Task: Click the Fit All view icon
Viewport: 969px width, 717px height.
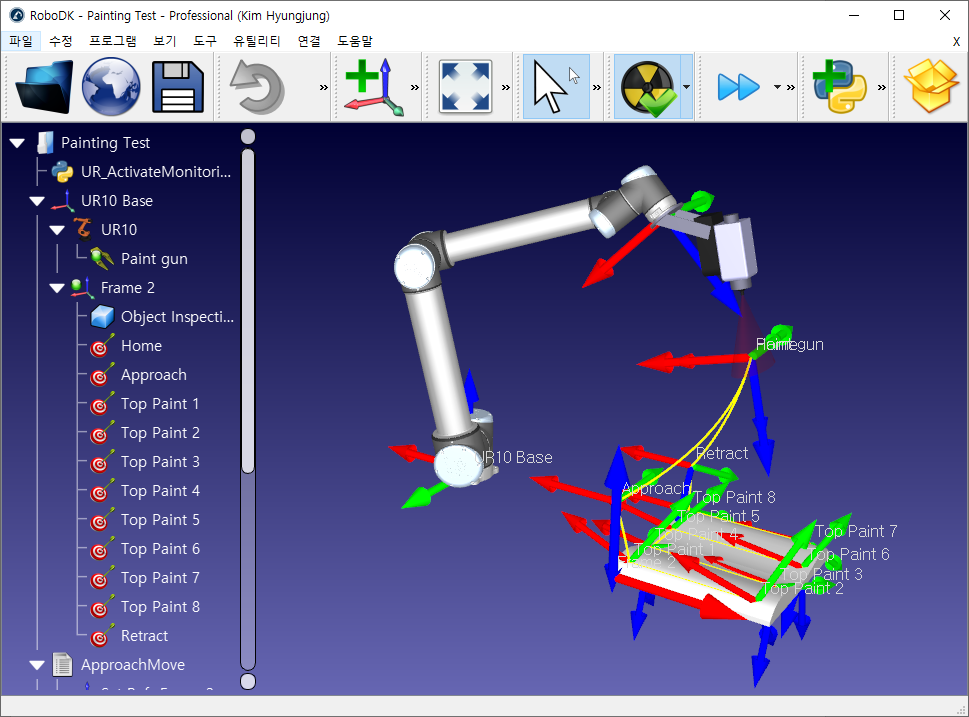Action: pos(465,87)
